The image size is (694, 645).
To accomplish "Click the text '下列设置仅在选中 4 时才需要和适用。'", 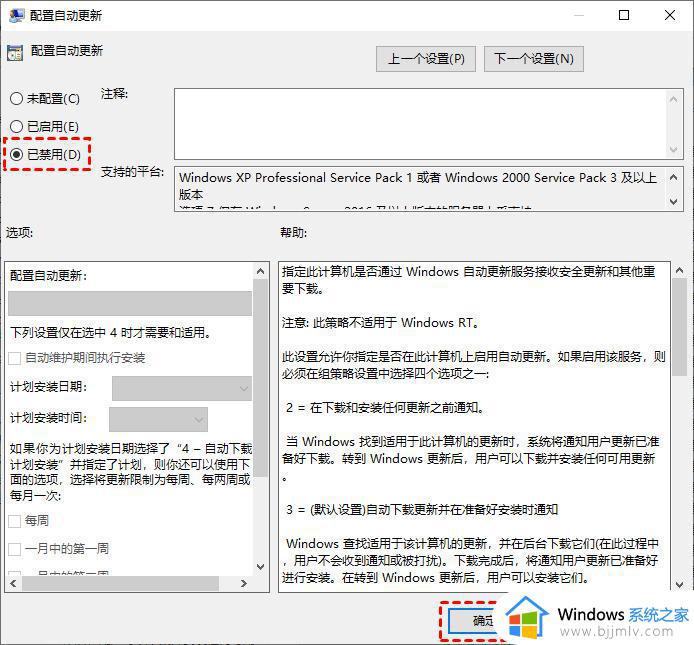I will [x=110, y=332].
